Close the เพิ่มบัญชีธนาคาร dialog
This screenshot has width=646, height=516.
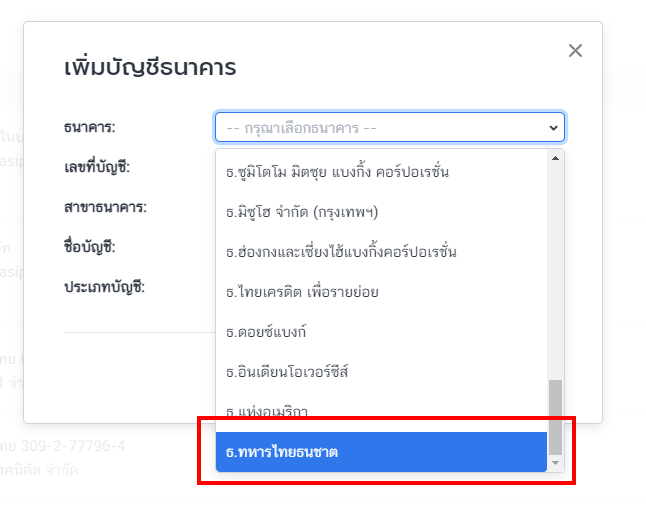(575, 51)
